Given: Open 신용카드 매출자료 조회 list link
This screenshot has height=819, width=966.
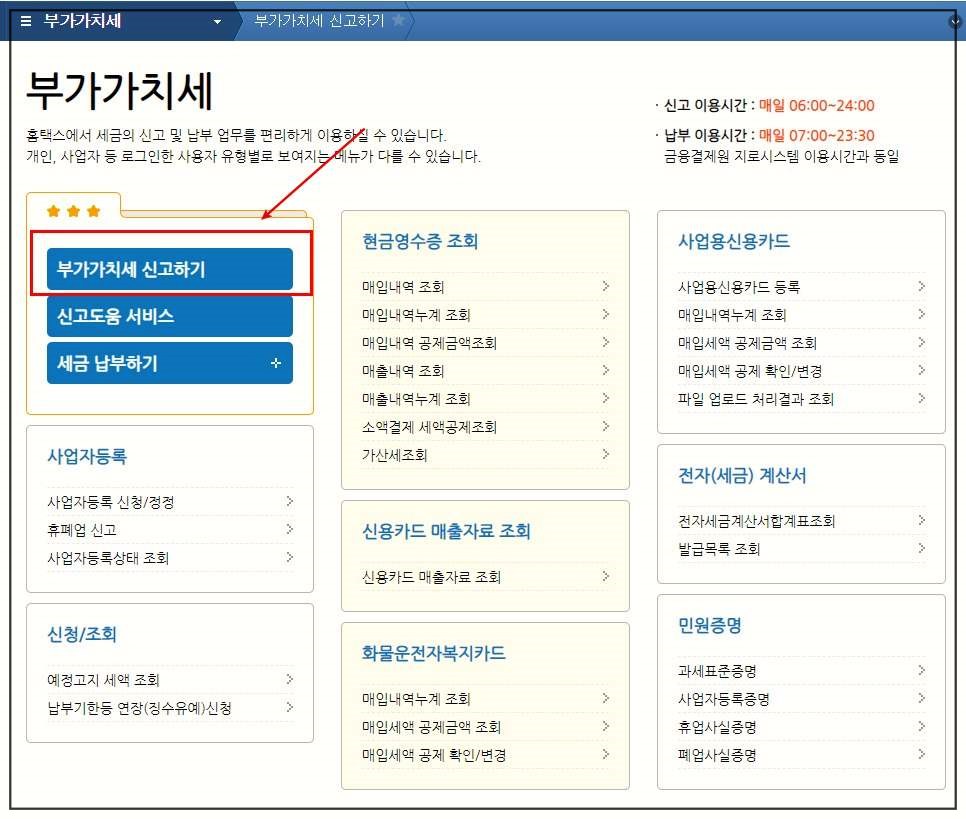Looking at the screenshot, I should coord(431,577).
